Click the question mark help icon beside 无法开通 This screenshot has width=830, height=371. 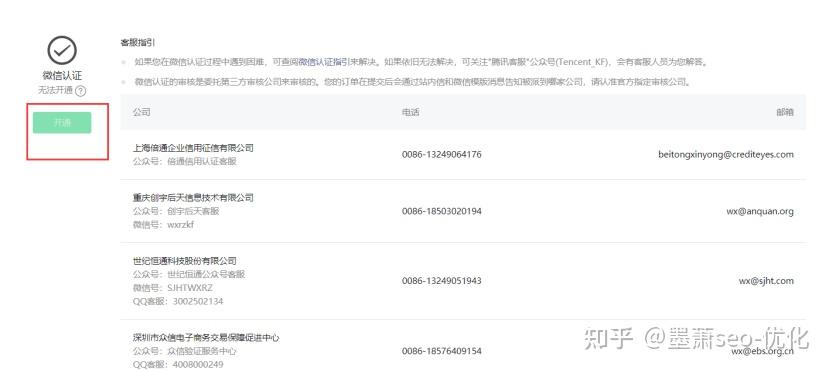point(80,91)
